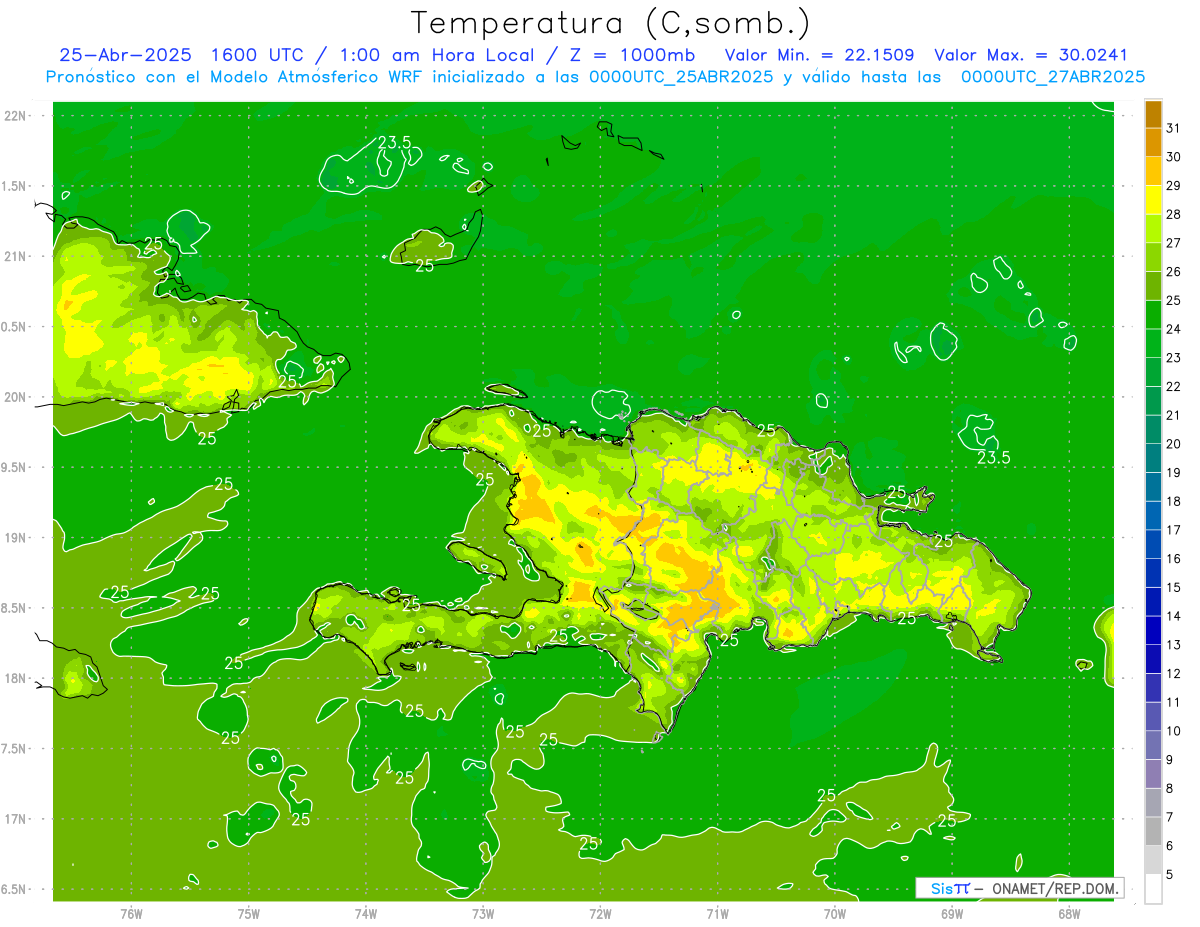Click the "22N" latitude axis label
The height and width of the screenshot is (927, 1200).
[x=17, y=115]
